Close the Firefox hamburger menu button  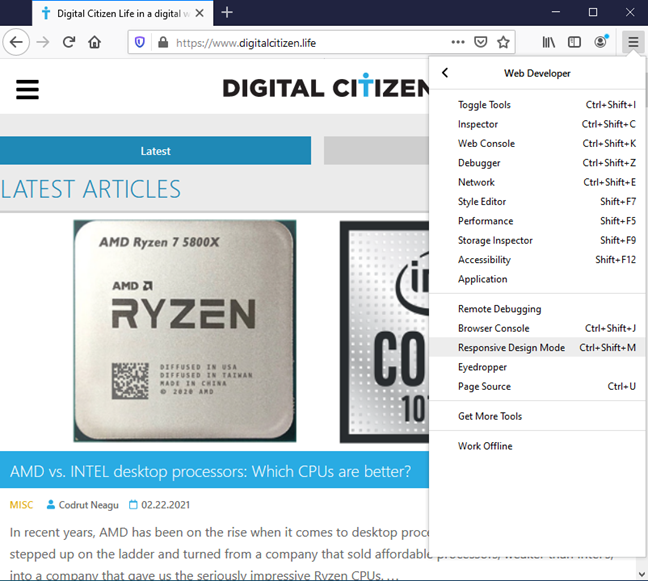pyautogui.click(x=633, y=42)
